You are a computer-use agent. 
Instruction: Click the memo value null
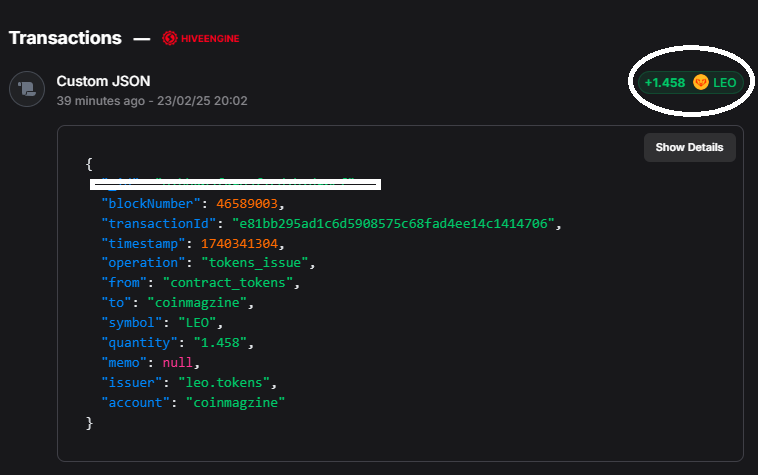coord(177,362)
